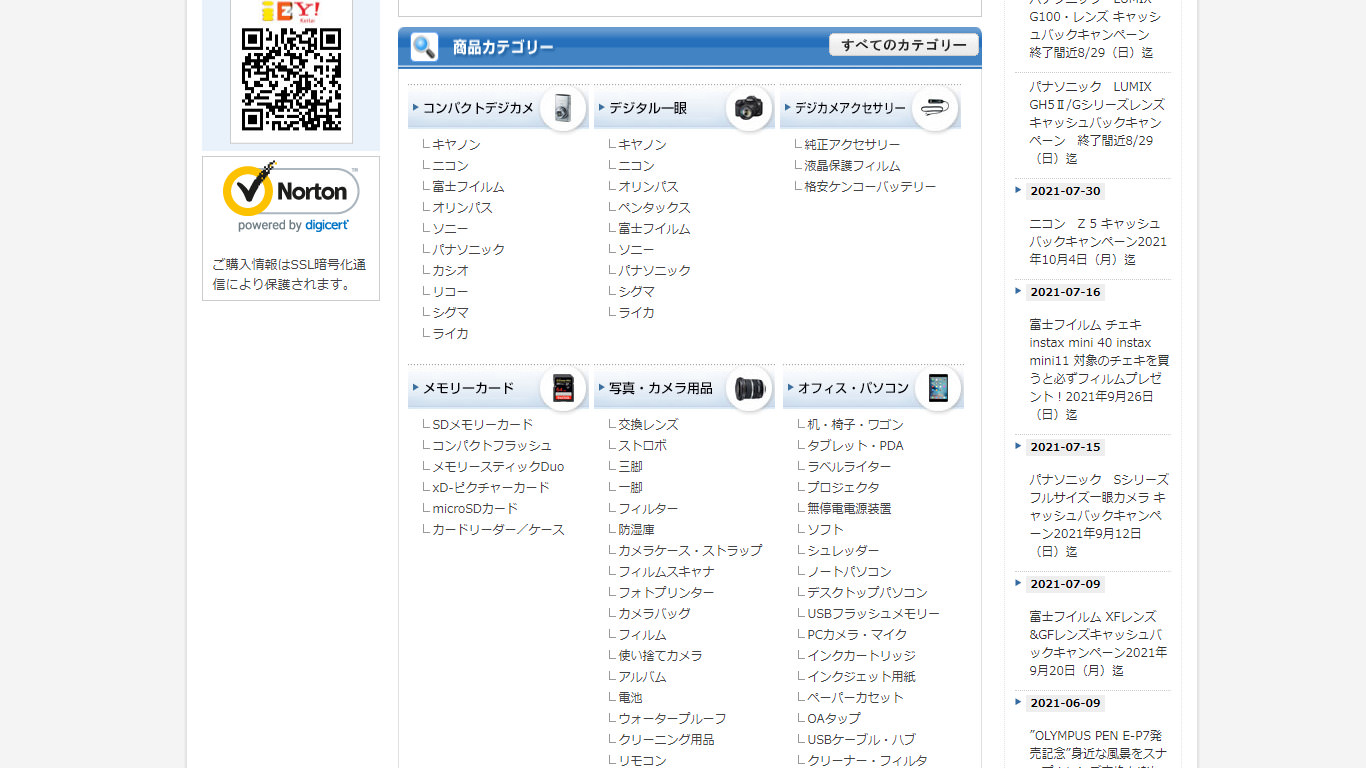1366x768 pixels.
Task: Click the Norton secured seal
Action: 291,197
